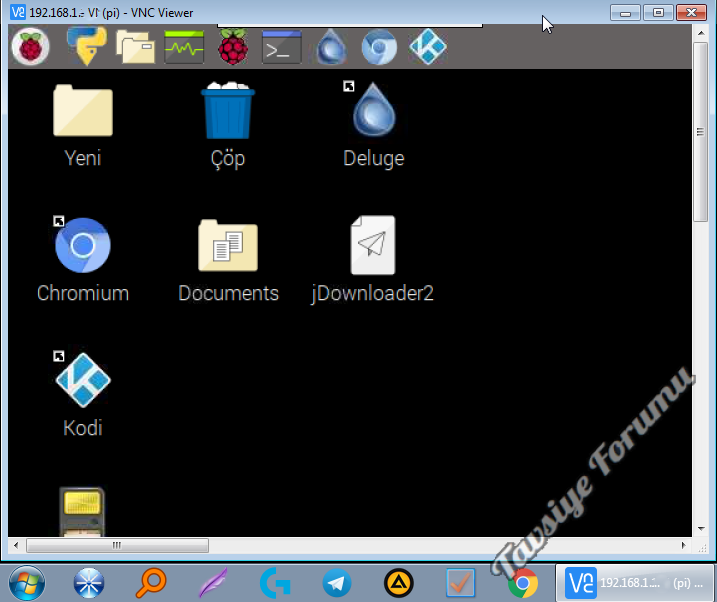The height and width of the screenshot is (602, 717).
Task: Open Telegram from the taskbar
Action: pyautogui.click(x=337, y=583)
